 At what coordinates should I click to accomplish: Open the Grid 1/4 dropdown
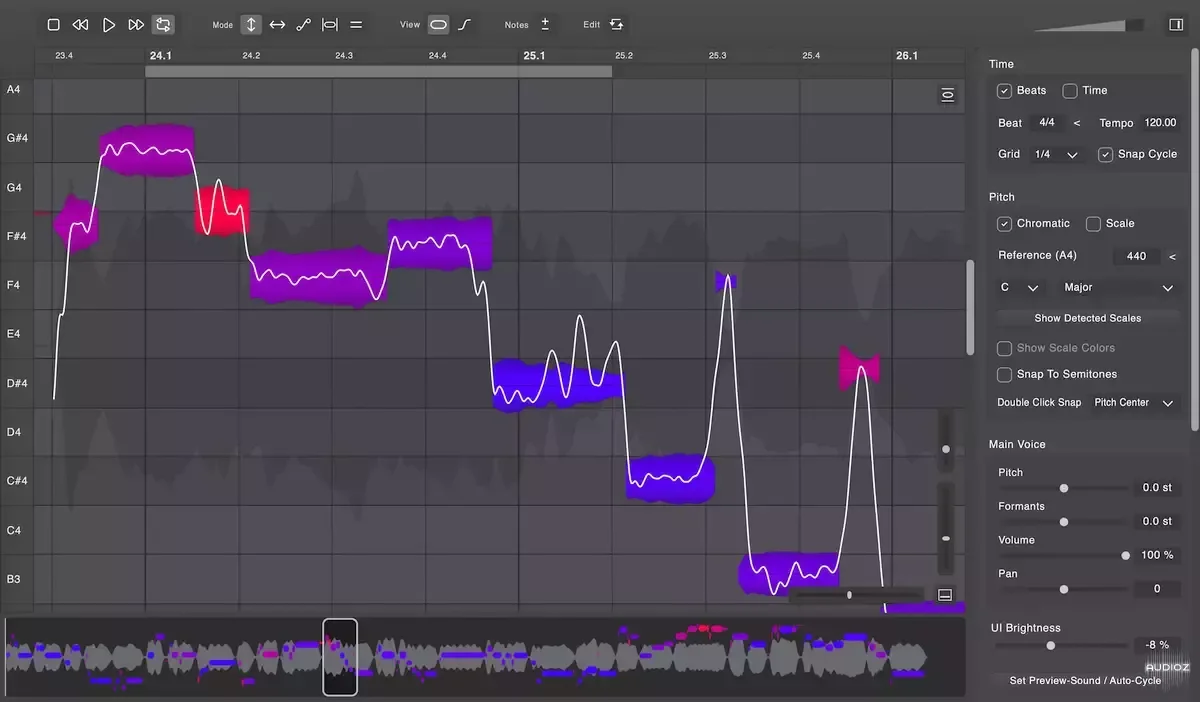tap(1055, 155)
